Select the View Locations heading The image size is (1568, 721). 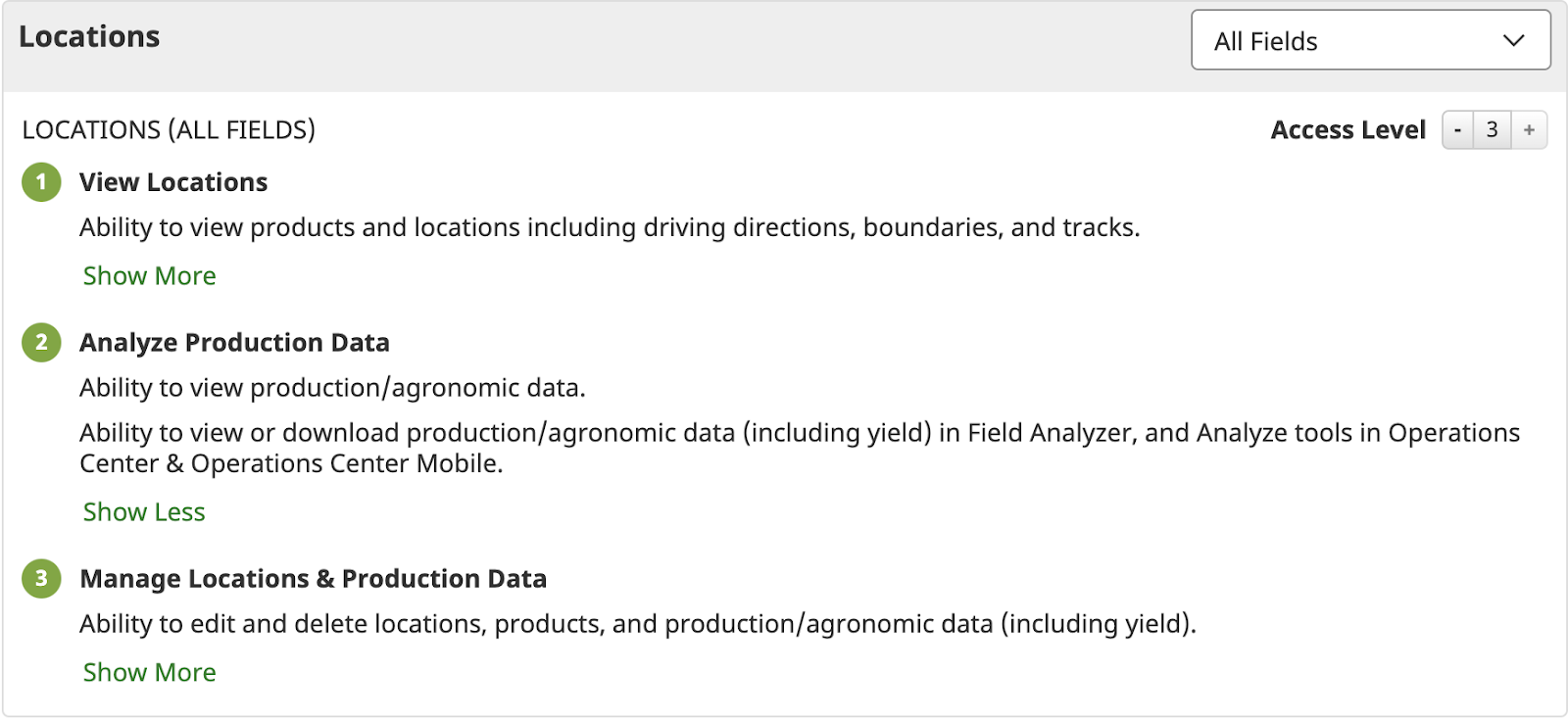(173, 182)
